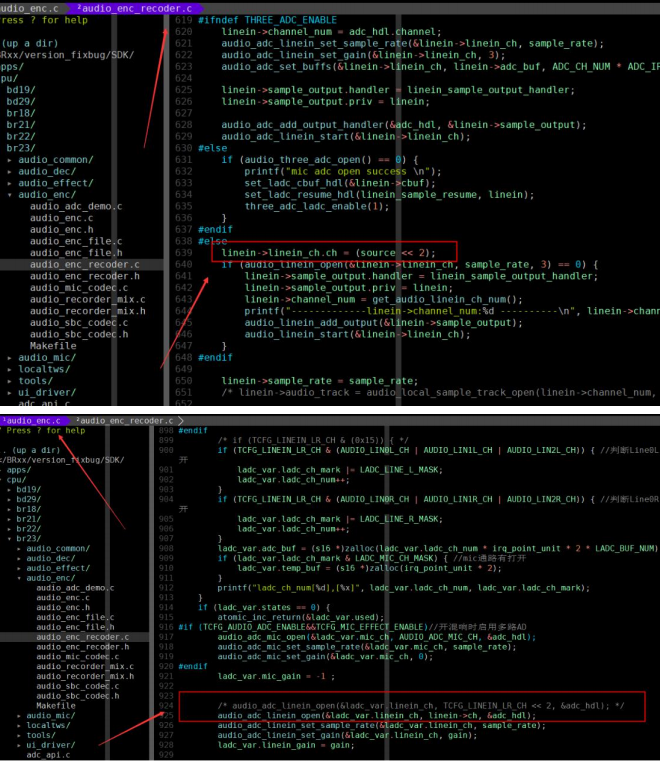The height and width of the screenshot is (761, 660).
Task: Open audio_enc_recoder.h in the upper file tree
Action: [84, 276]
